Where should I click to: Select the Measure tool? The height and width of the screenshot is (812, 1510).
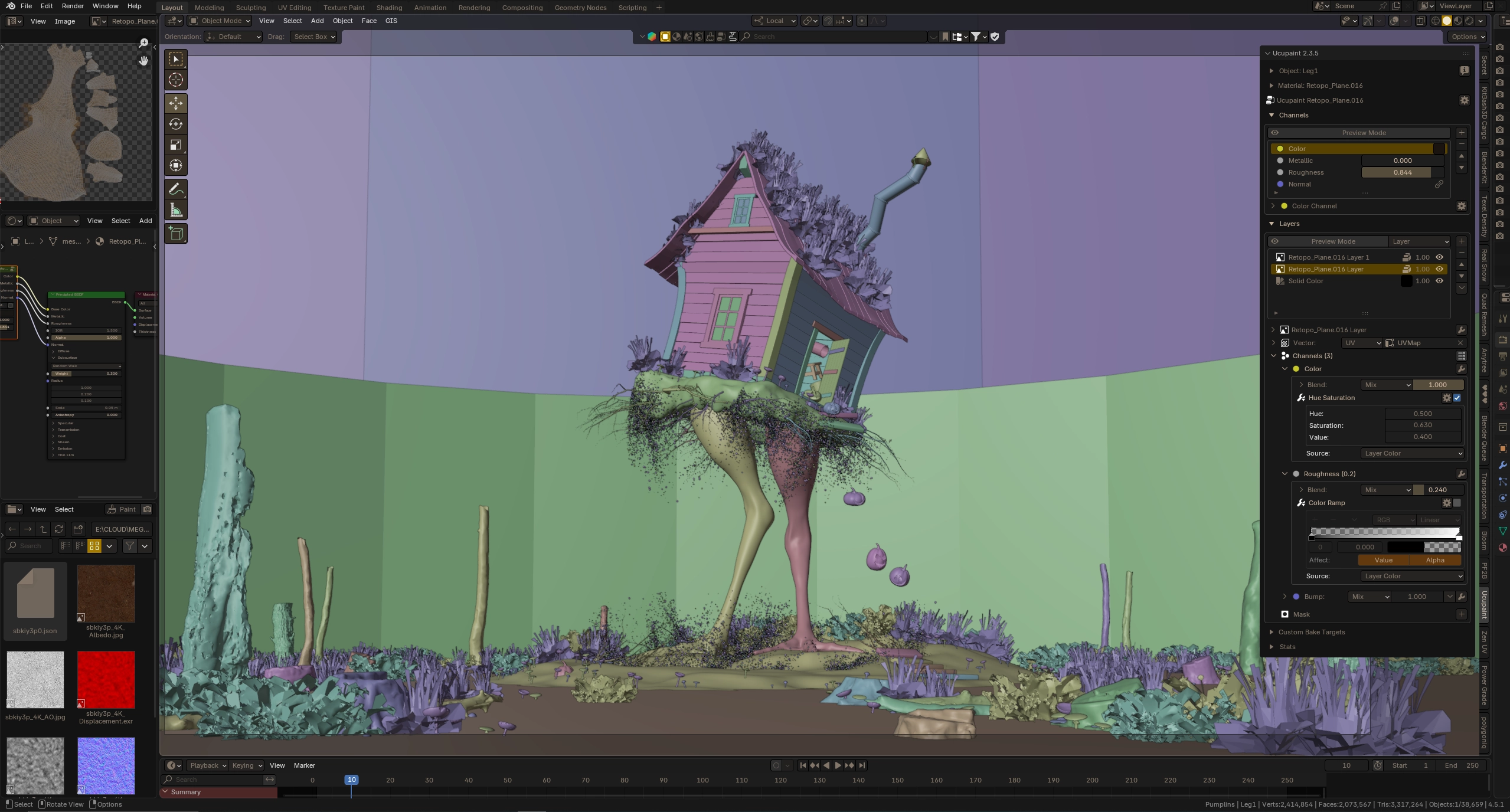(x=176, y=210)
